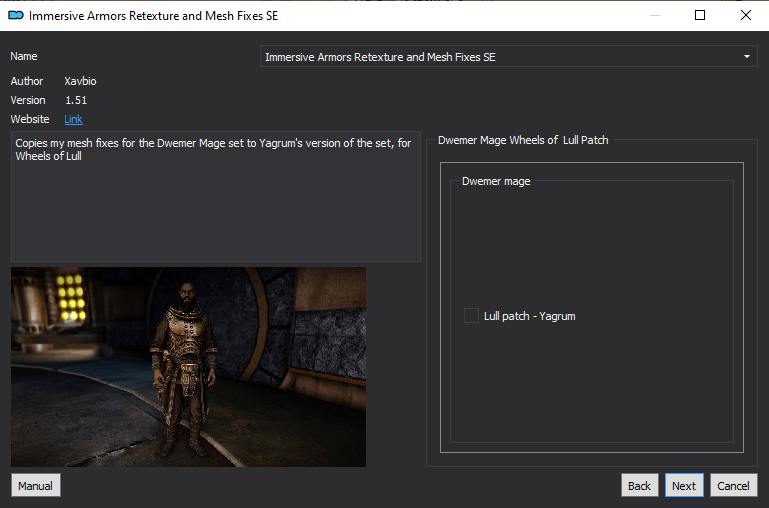Image resolution: width=769 pixels, height=508 pixels.
Task: Open the Name dropdown arrow
Action: (x=746, y=56)
